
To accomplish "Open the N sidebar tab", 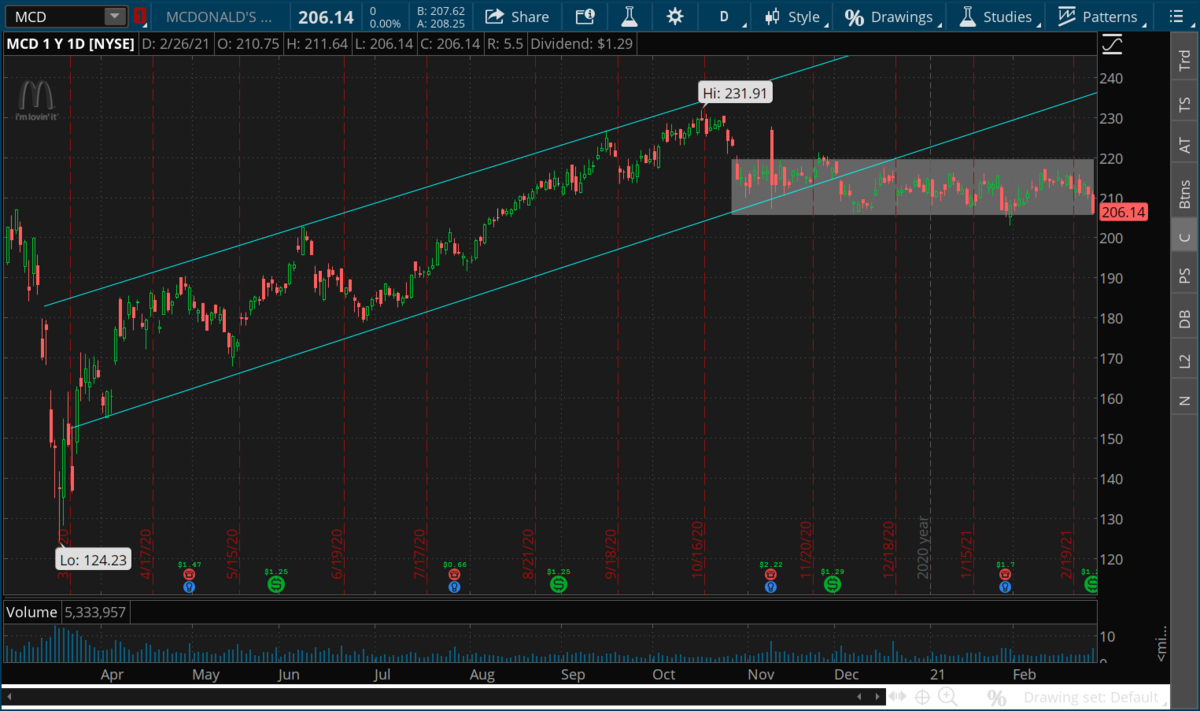I will (1185, 401).
